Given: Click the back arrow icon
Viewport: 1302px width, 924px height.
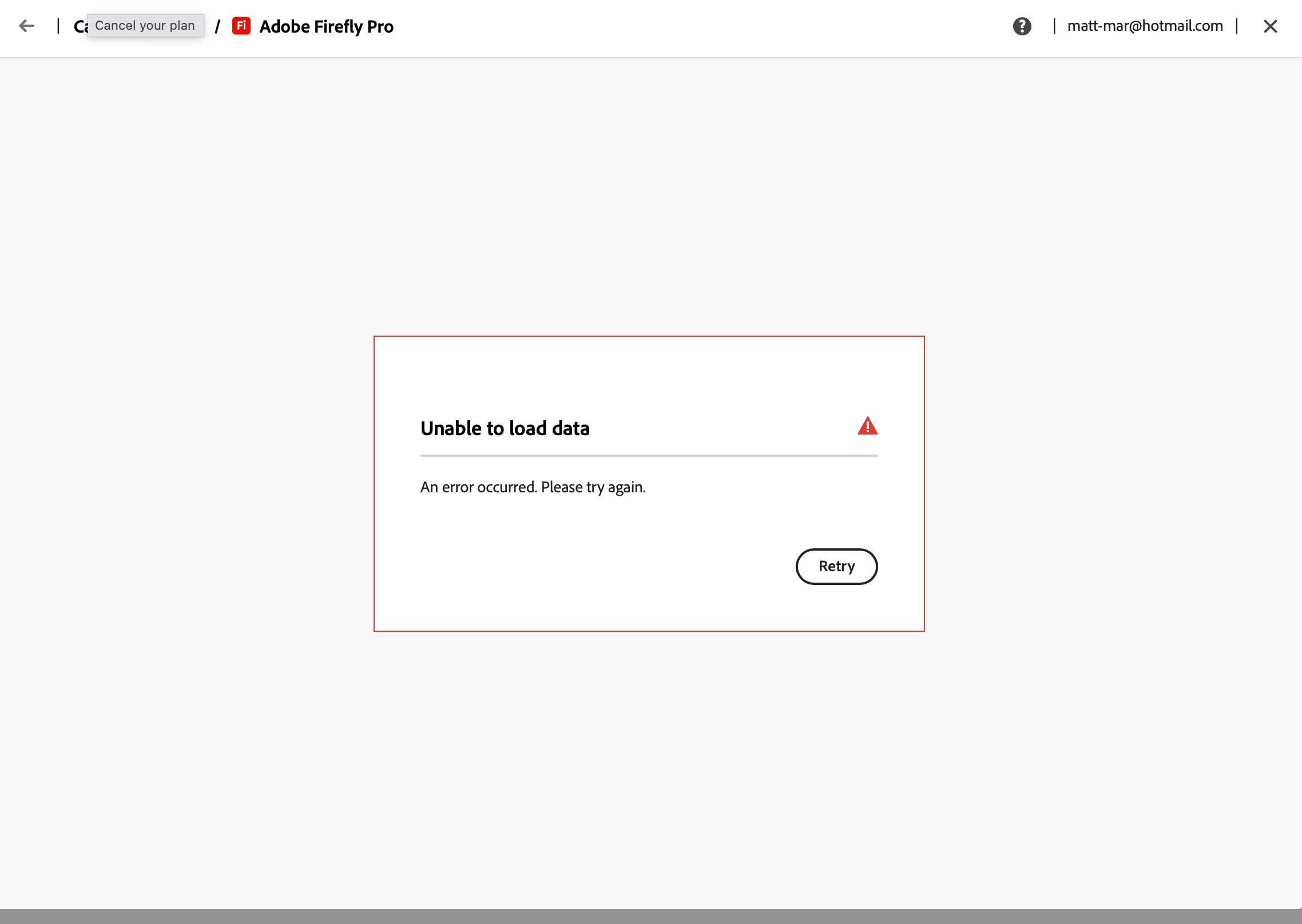Looking at the screenshot, I should (26, 26).
